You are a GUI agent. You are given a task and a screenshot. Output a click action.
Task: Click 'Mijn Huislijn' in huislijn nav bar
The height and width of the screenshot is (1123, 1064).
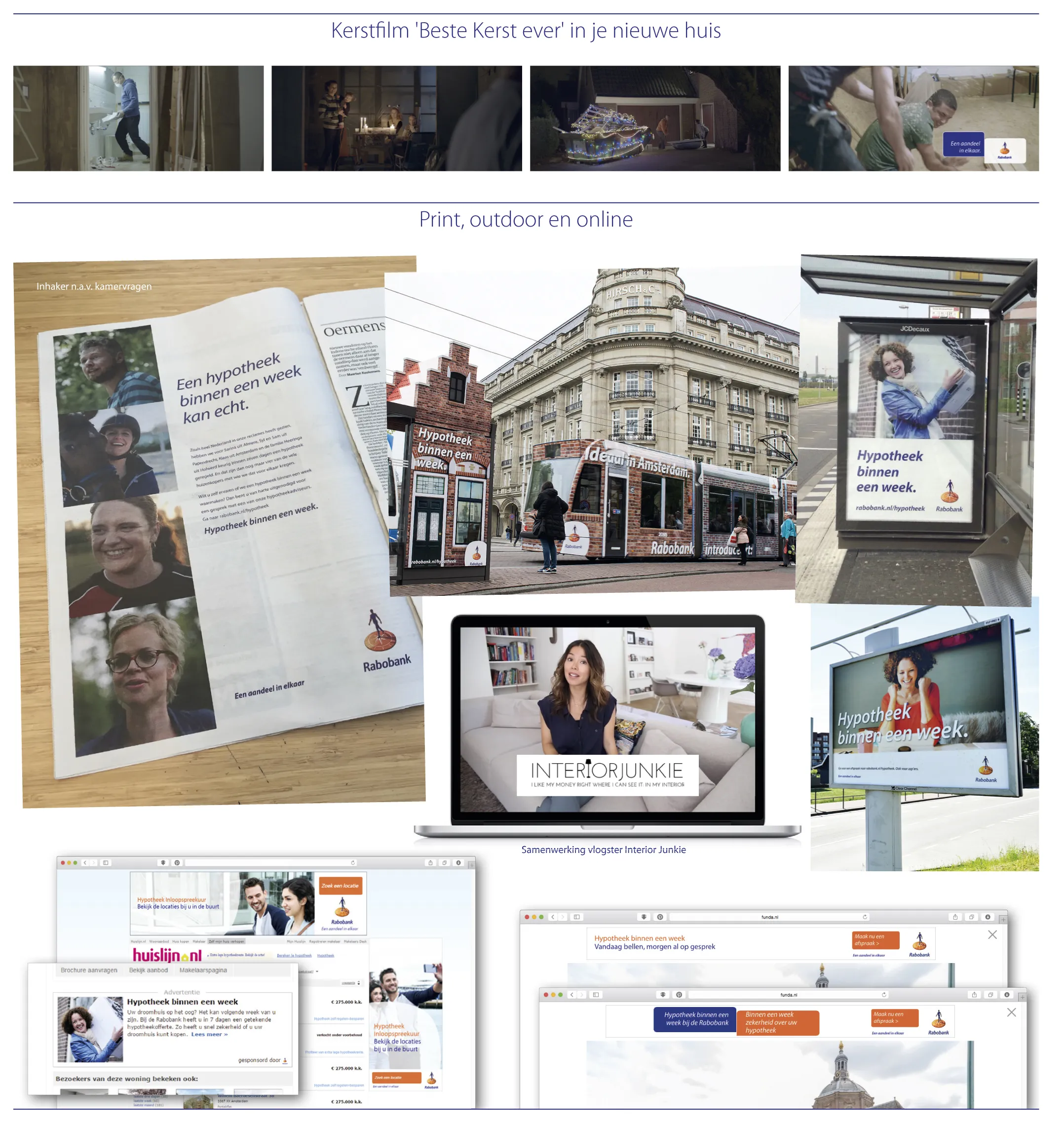[296, 941]
